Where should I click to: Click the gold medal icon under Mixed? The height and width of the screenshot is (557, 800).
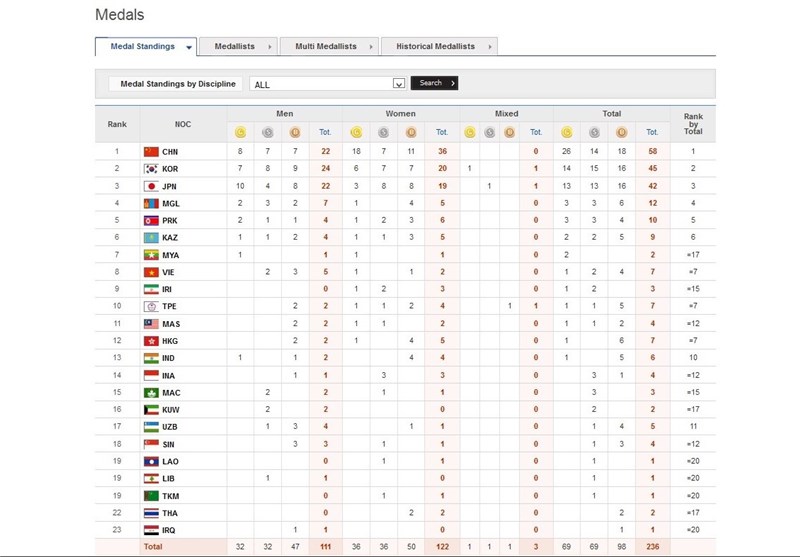point(469,131)
